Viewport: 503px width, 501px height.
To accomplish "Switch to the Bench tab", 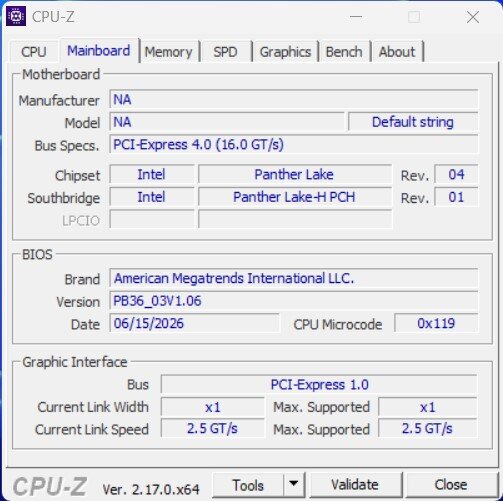I will (x=344, y=52).
